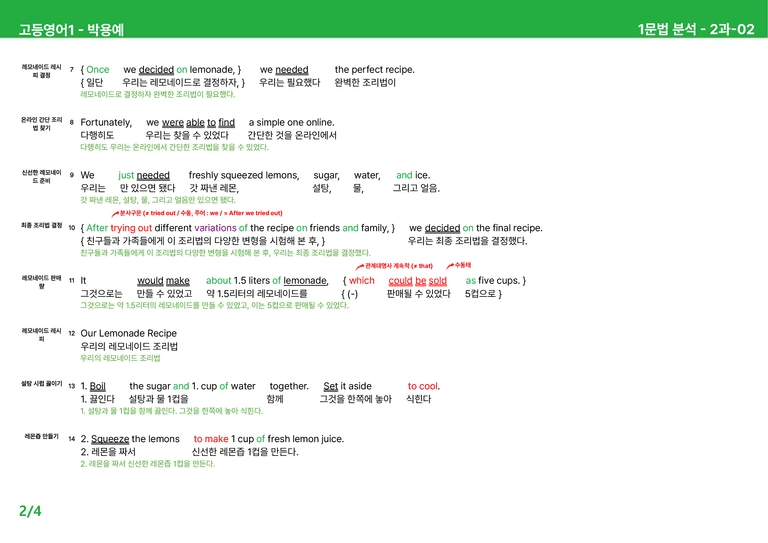768x543 pixels.
Task: Click the sentence number 14
Action: (x=72, y=439)
